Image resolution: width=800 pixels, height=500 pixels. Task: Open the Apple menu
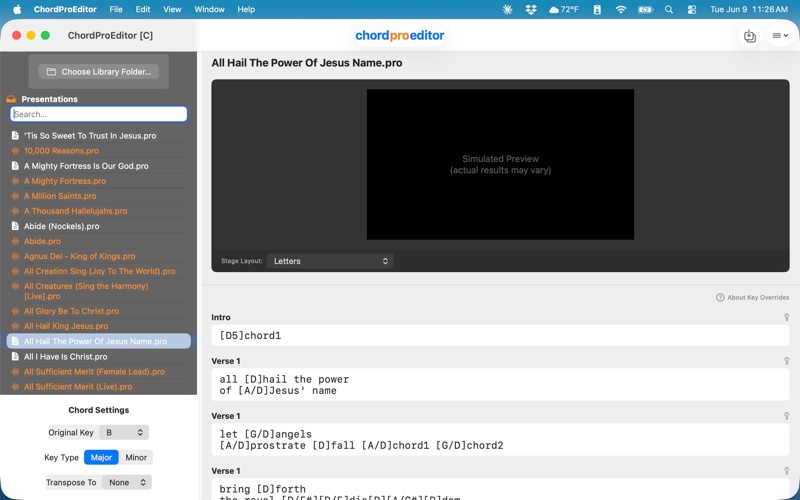(x=17, y=9)
